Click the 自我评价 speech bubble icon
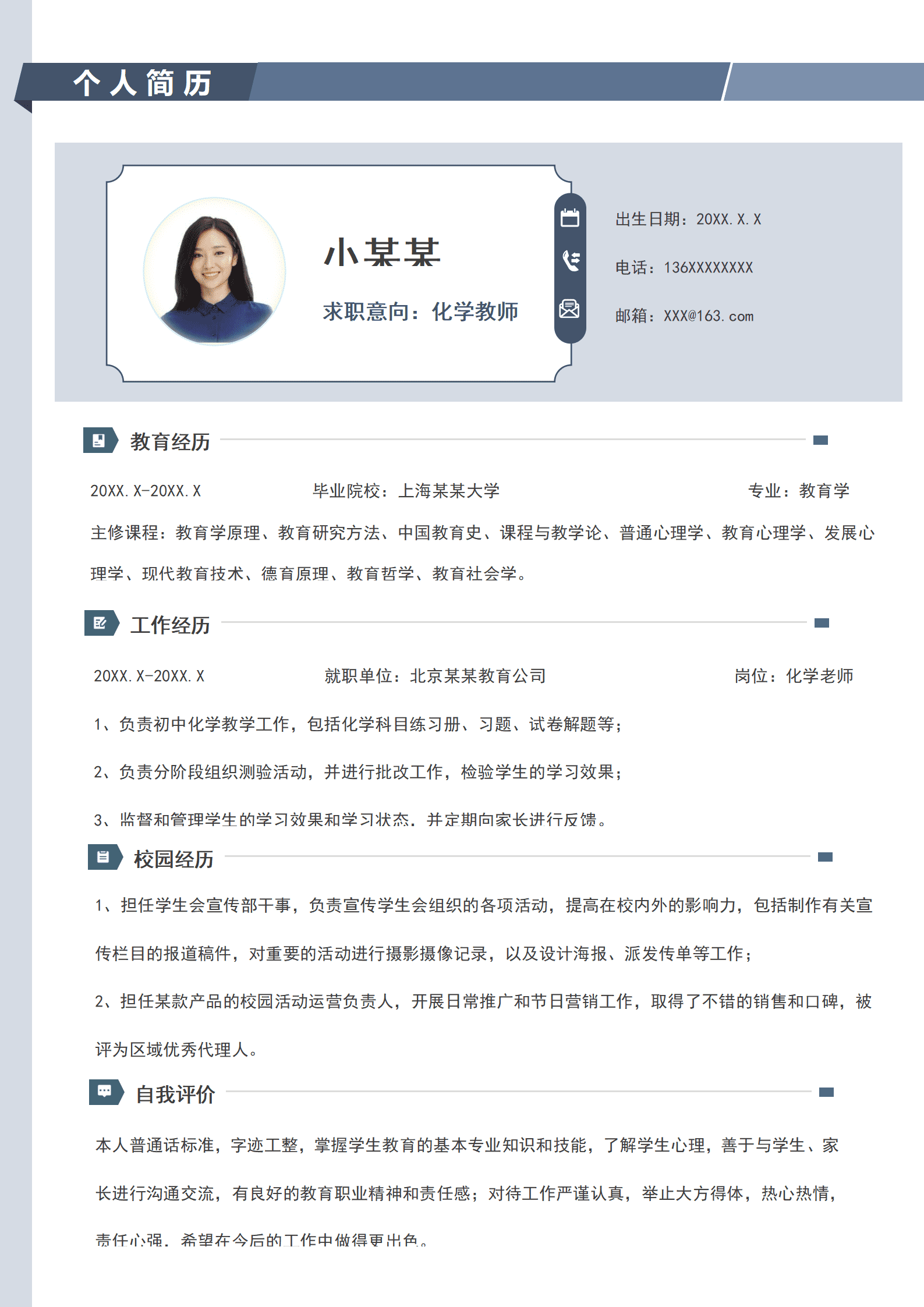The height and width of the screenshot is (1307, 924). pos(104,1092)
